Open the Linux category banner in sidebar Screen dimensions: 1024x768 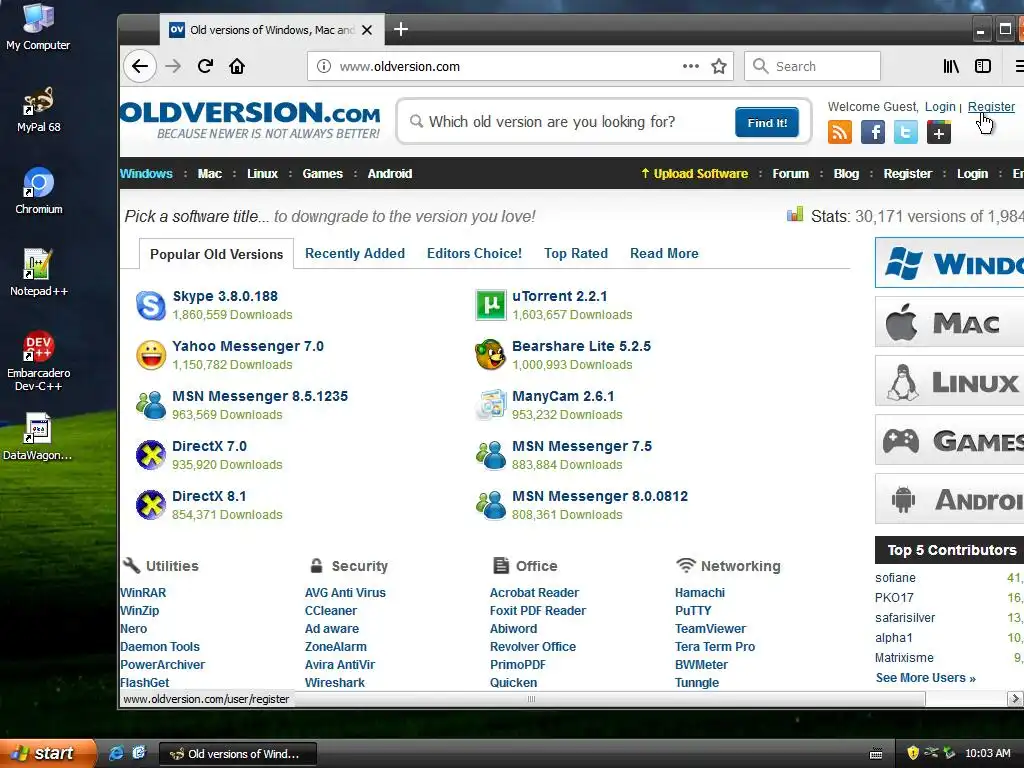(x=950, y=381)
